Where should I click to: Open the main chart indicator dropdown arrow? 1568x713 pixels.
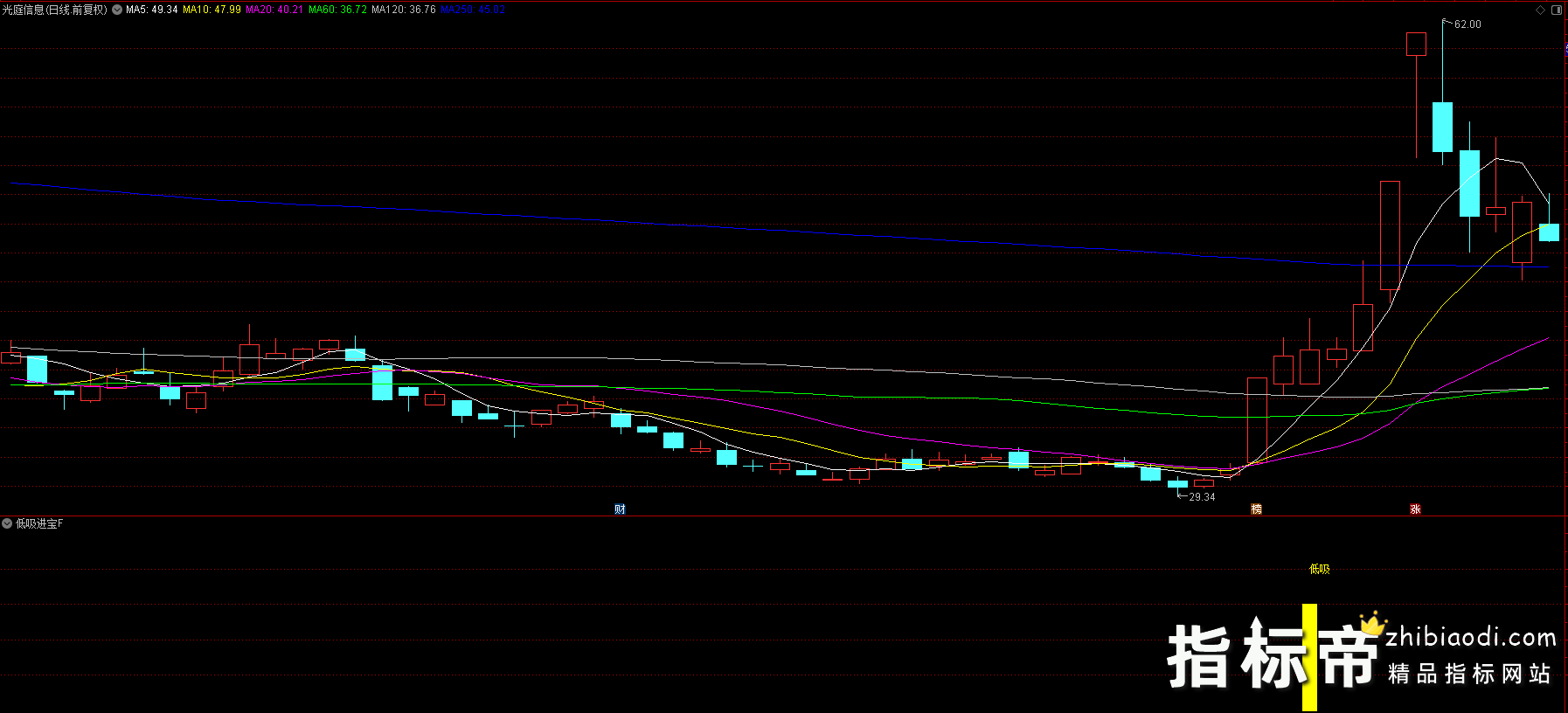pyautogui.click(x=117, y=10)
